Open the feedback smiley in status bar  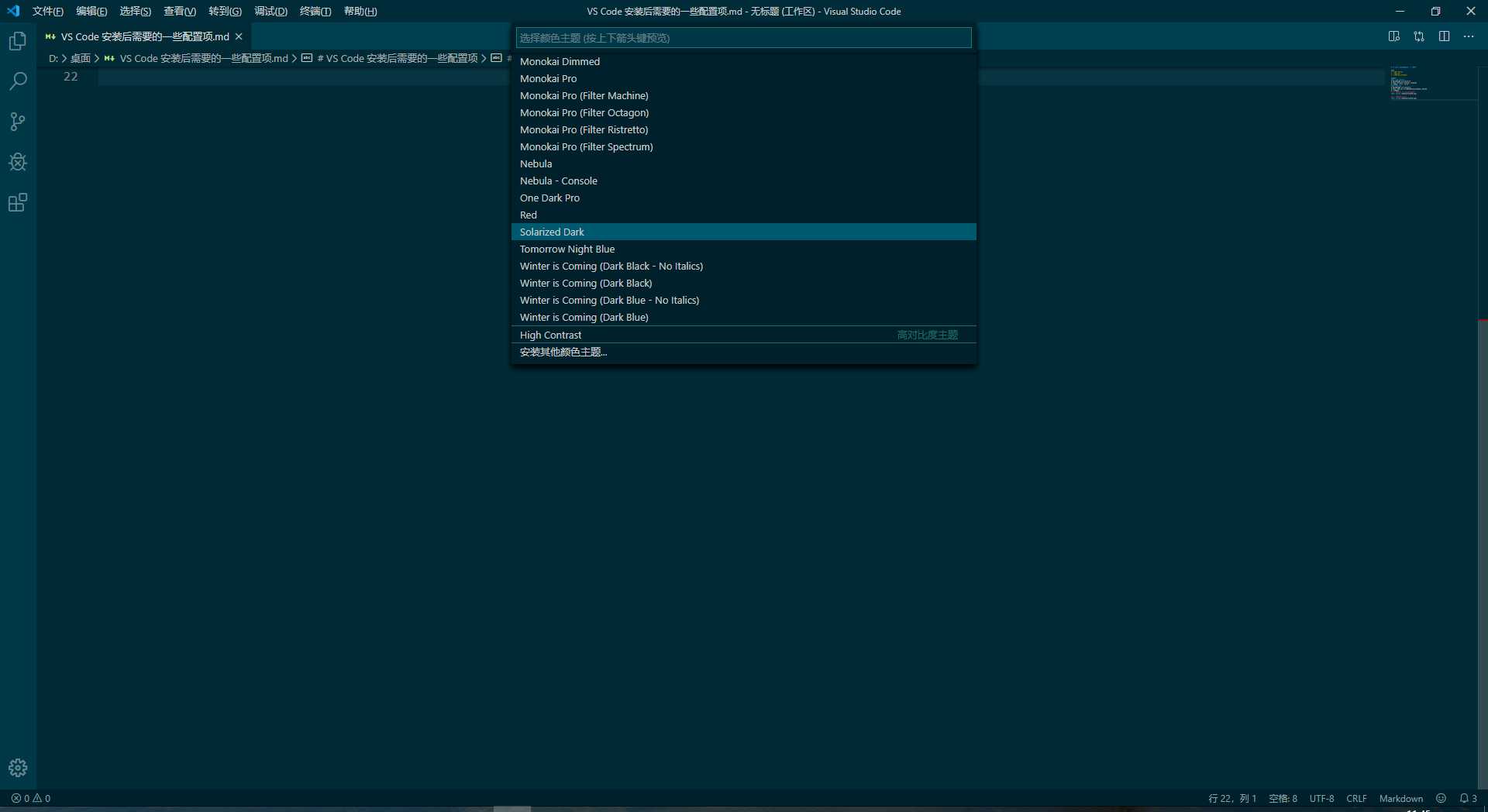[1441, 798]
